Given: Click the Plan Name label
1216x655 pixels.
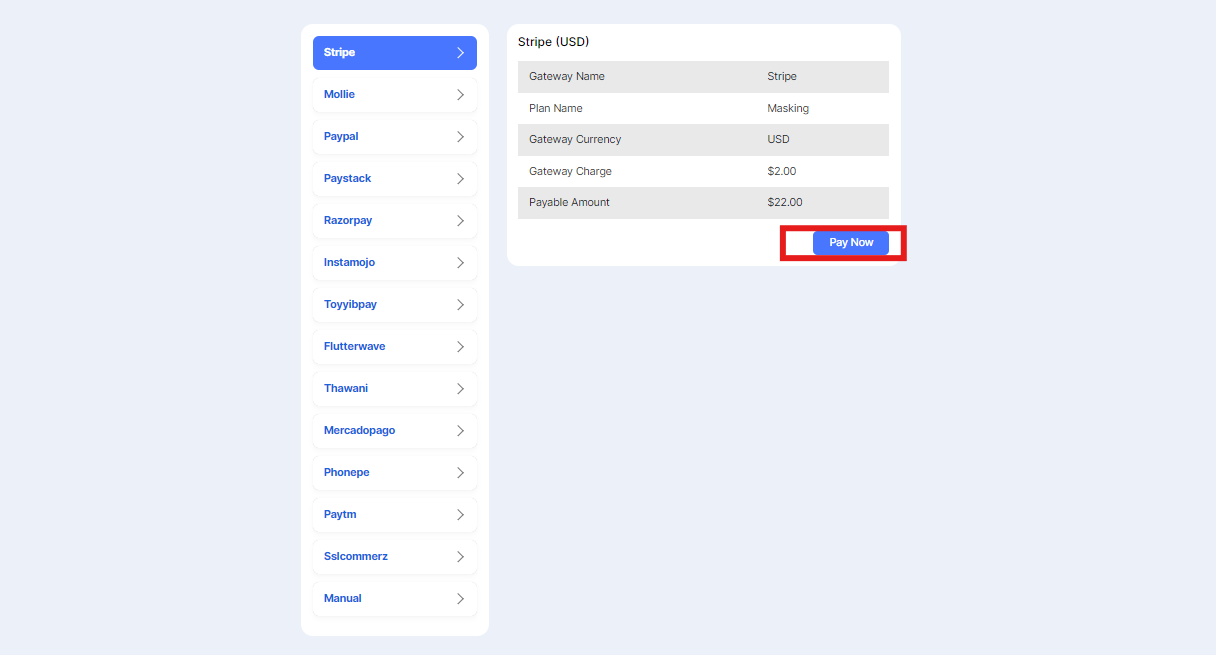Looking at the screenshot, I should (556, 108).
